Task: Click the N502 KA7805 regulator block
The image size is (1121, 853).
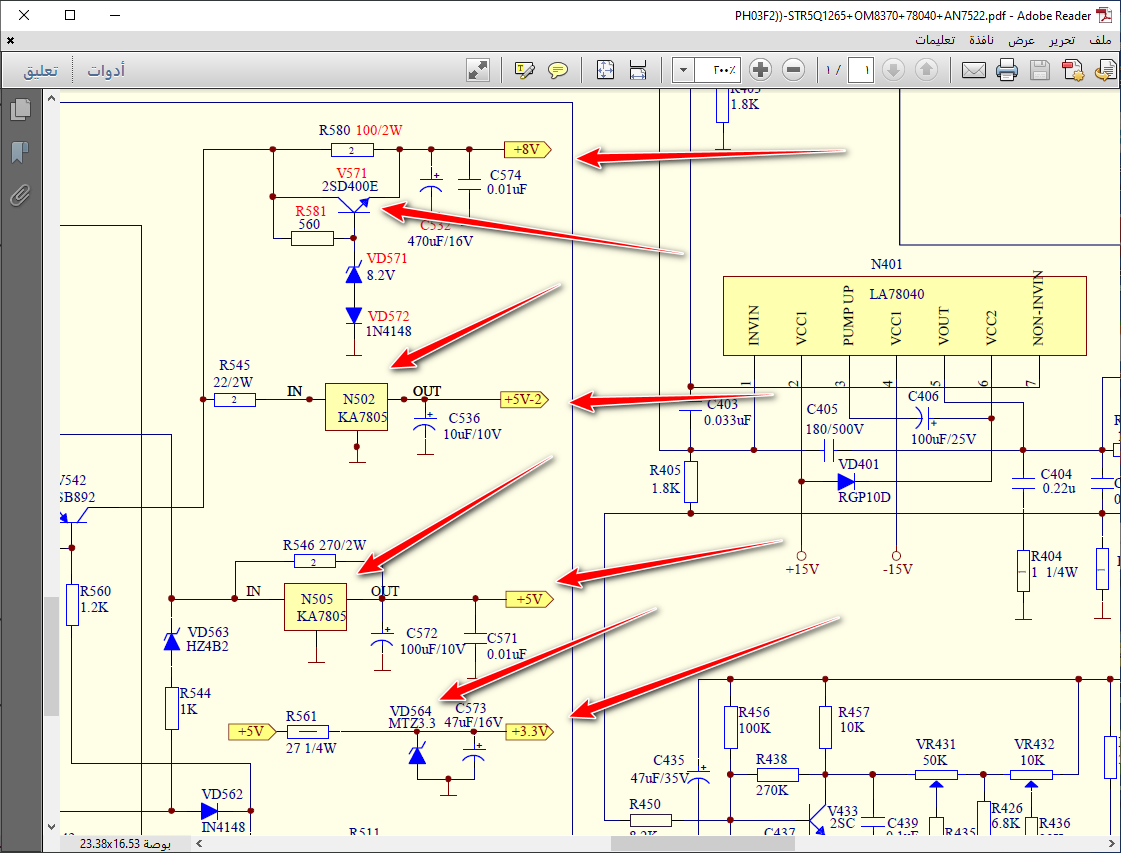Action: coord(357,408)
